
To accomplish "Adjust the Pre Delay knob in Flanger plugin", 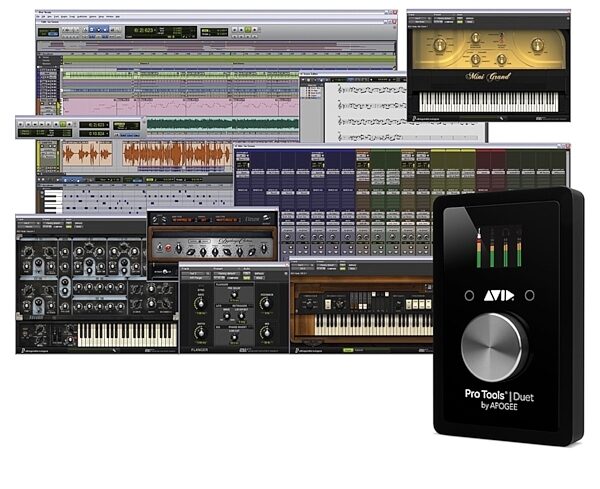I will pyautogui.click(x=233, y=295).
